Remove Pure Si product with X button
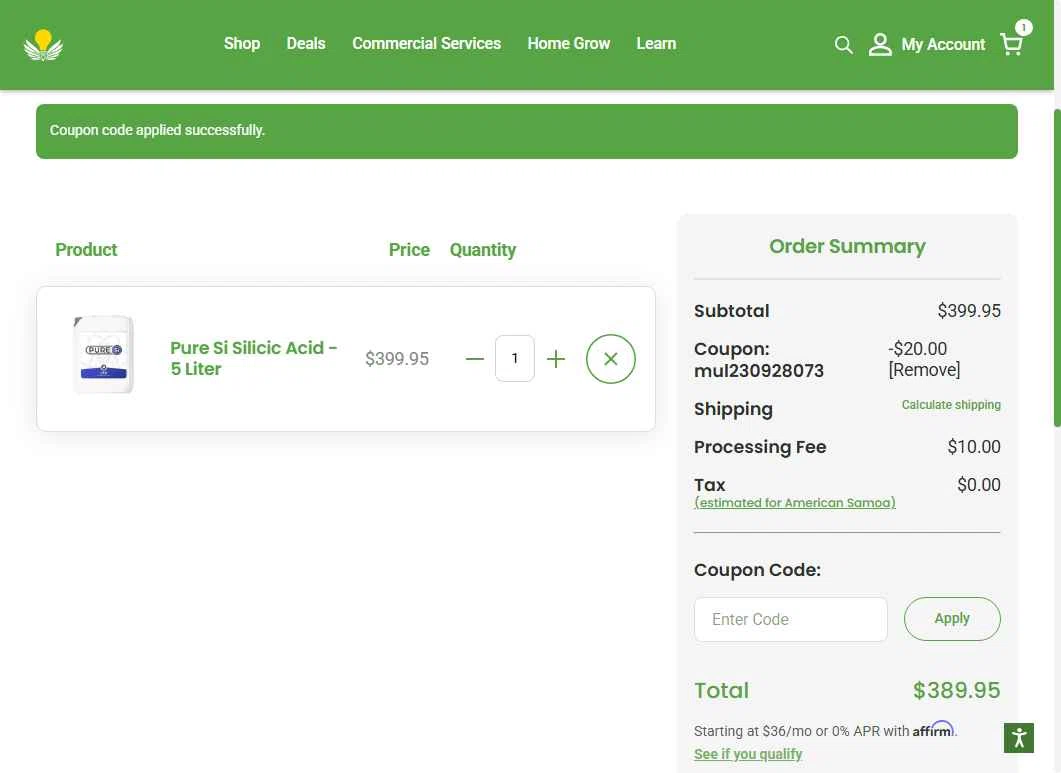Image resolution: width=1061 pixels, height=773 pixels. (x=610, y=359)
